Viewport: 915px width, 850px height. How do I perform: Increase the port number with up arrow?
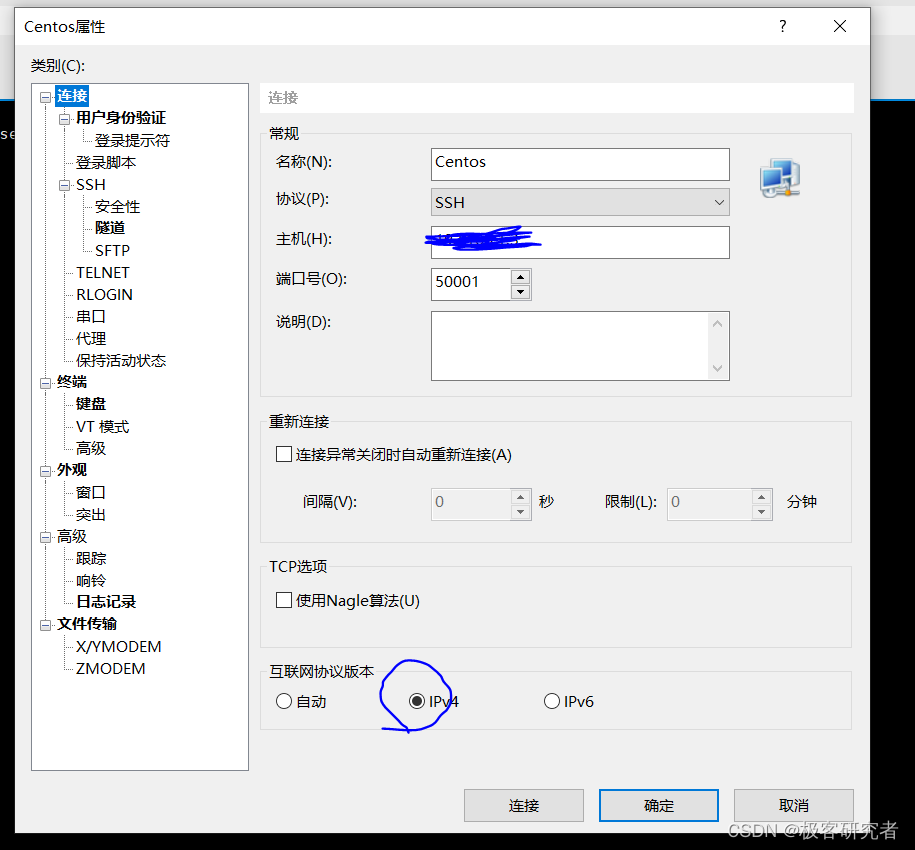520,277
